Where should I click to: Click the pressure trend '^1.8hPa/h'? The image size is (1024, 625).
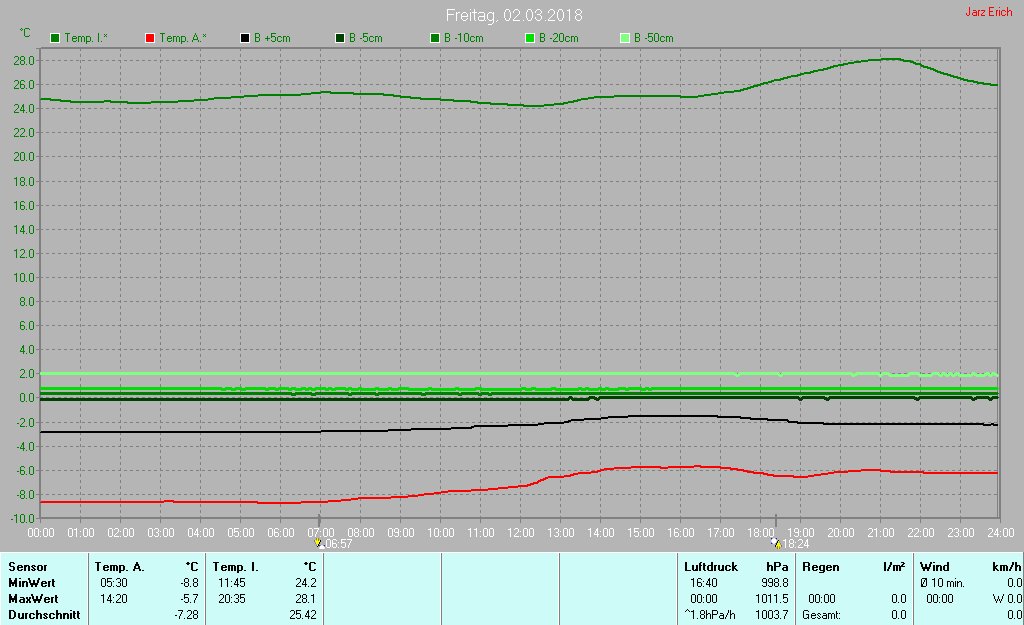[710, 615]
